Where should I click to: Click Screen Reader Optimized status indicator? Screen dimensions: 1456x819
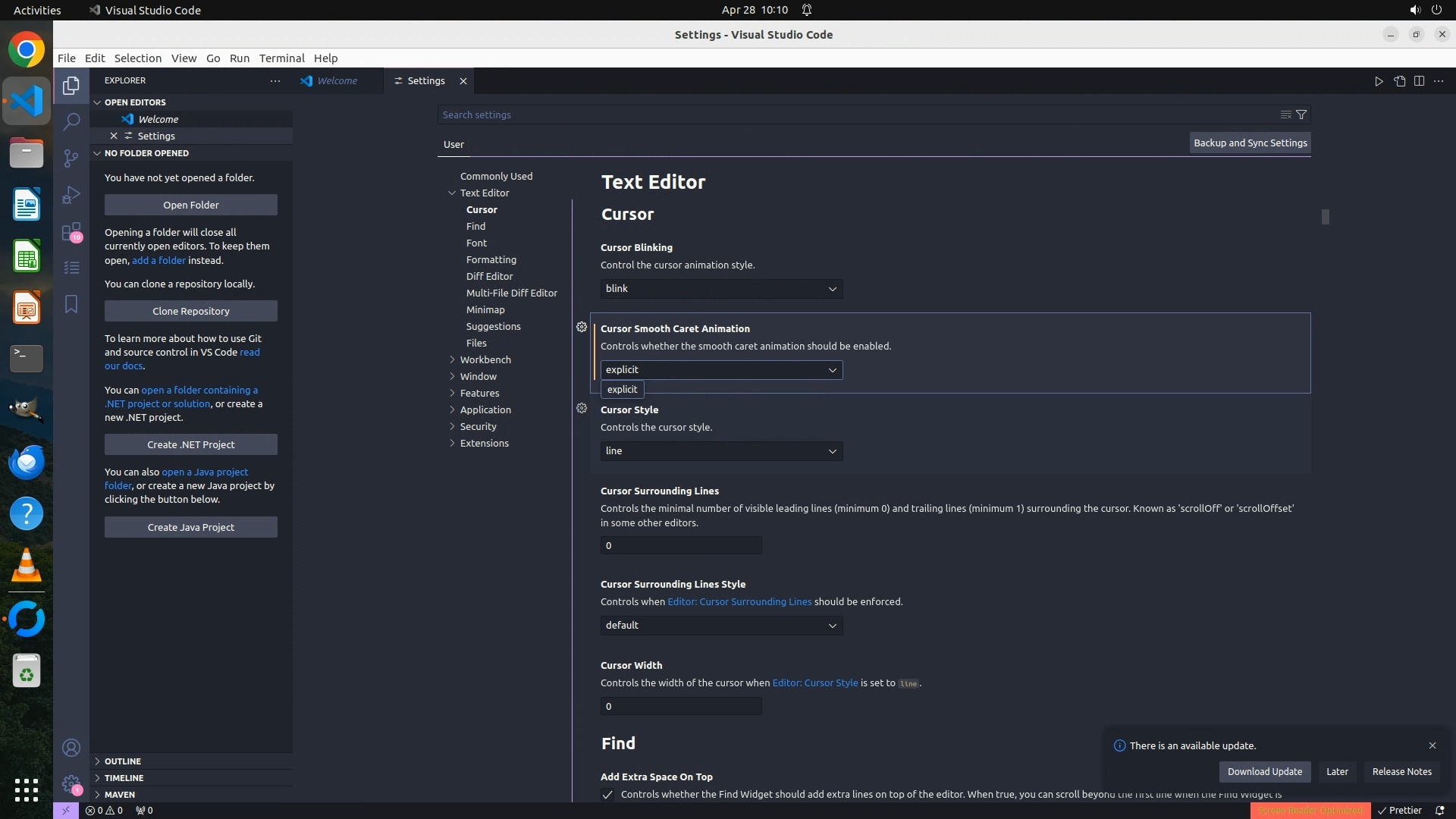coord(1310,810)
